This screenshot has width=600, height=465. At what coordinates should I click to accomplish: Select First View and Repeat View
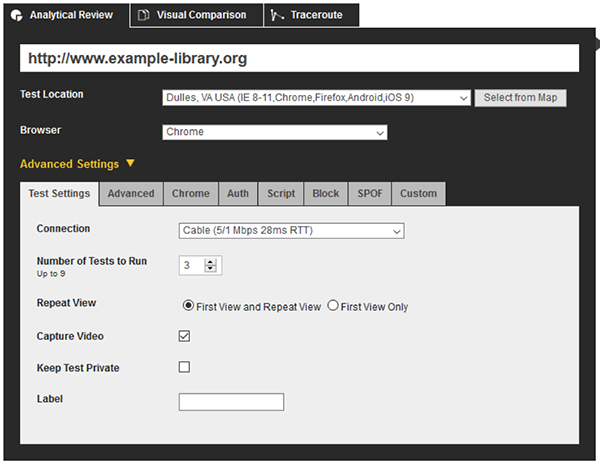click(x=188, y=305)
